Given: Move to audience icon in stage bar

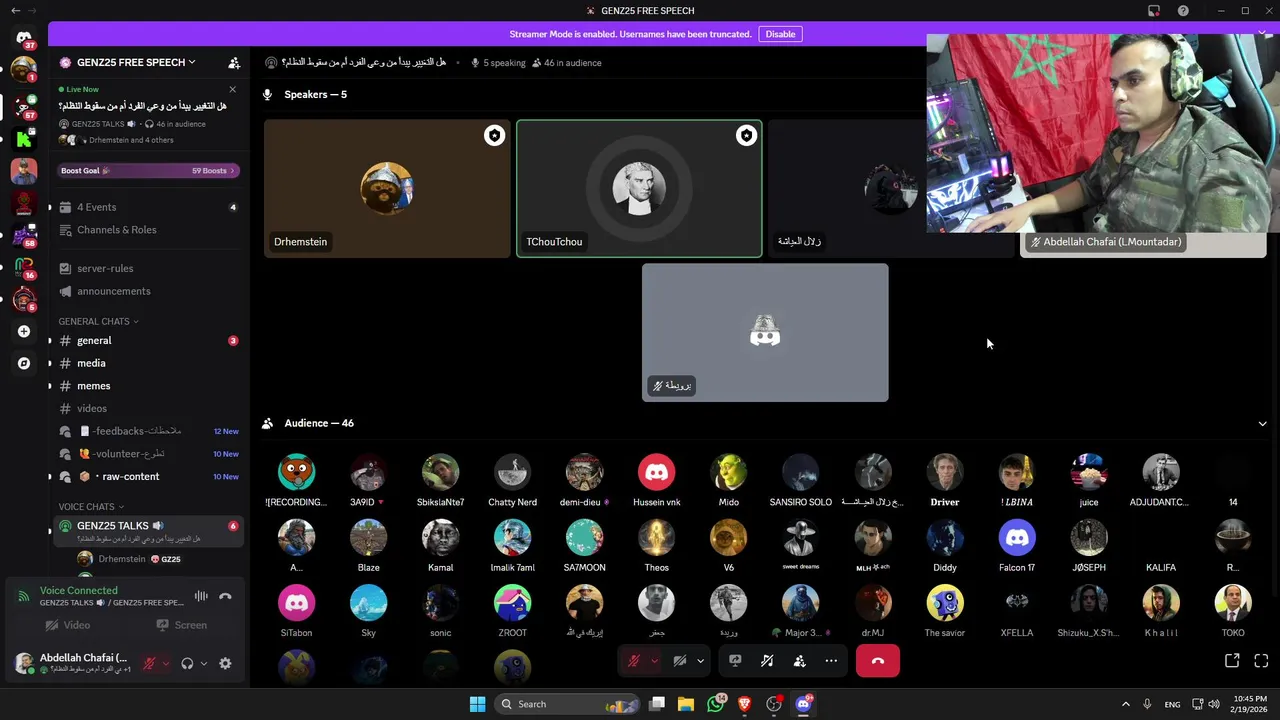Looking at the screenshot, I should [799, 661].
